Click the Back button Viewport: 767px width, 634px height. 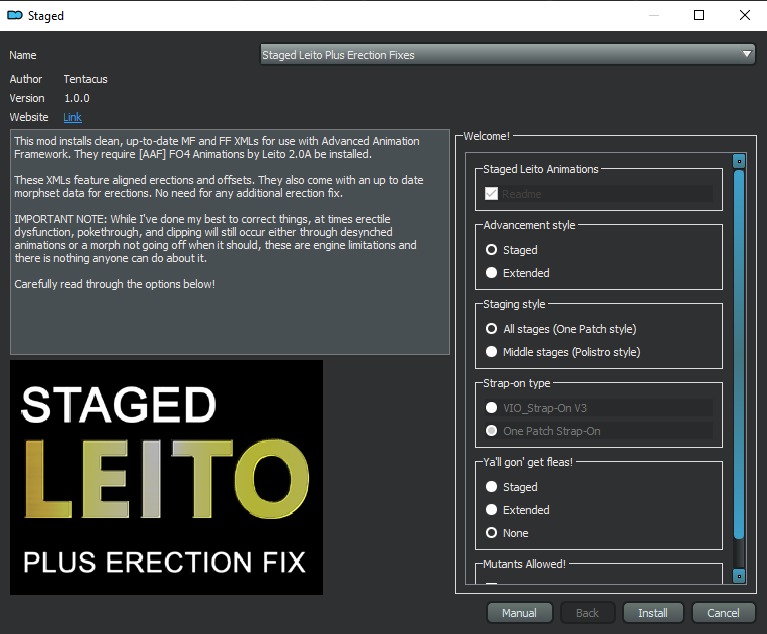(587, 613)
